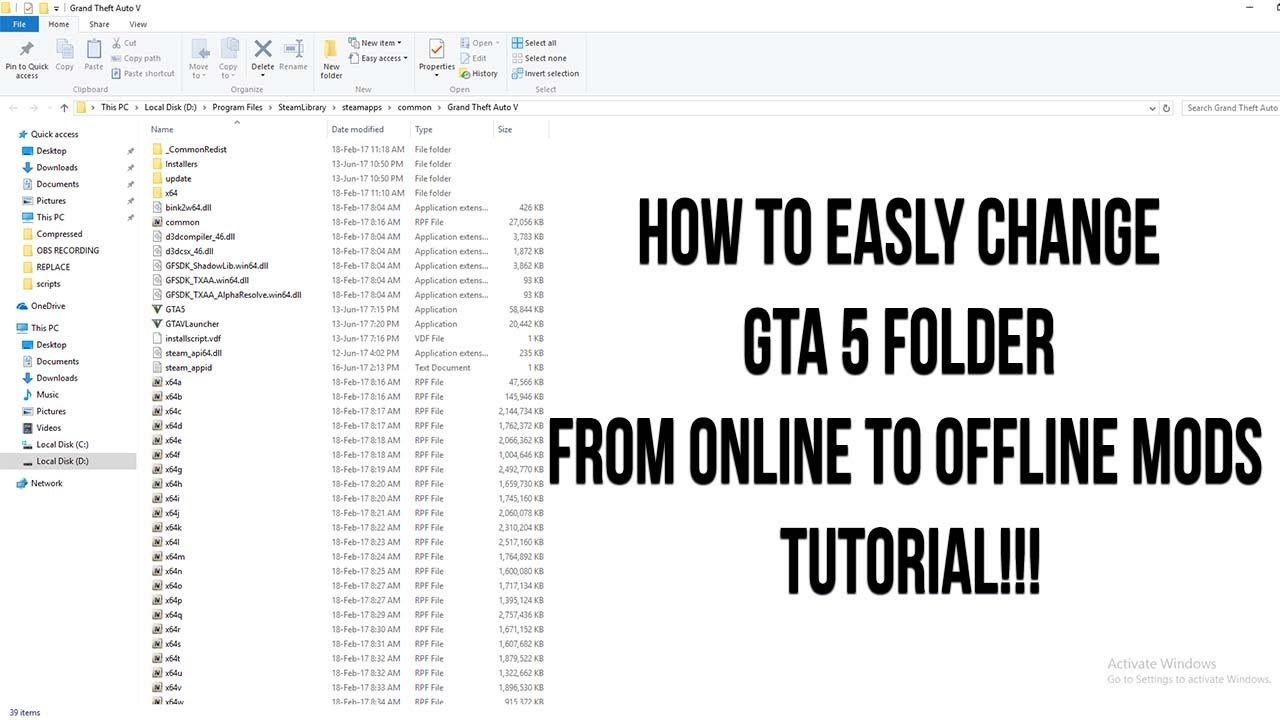Select Local Disk (C:) in sidebar
The width and height of the screenshot is (1280, 720).
(x=62, y=445)
